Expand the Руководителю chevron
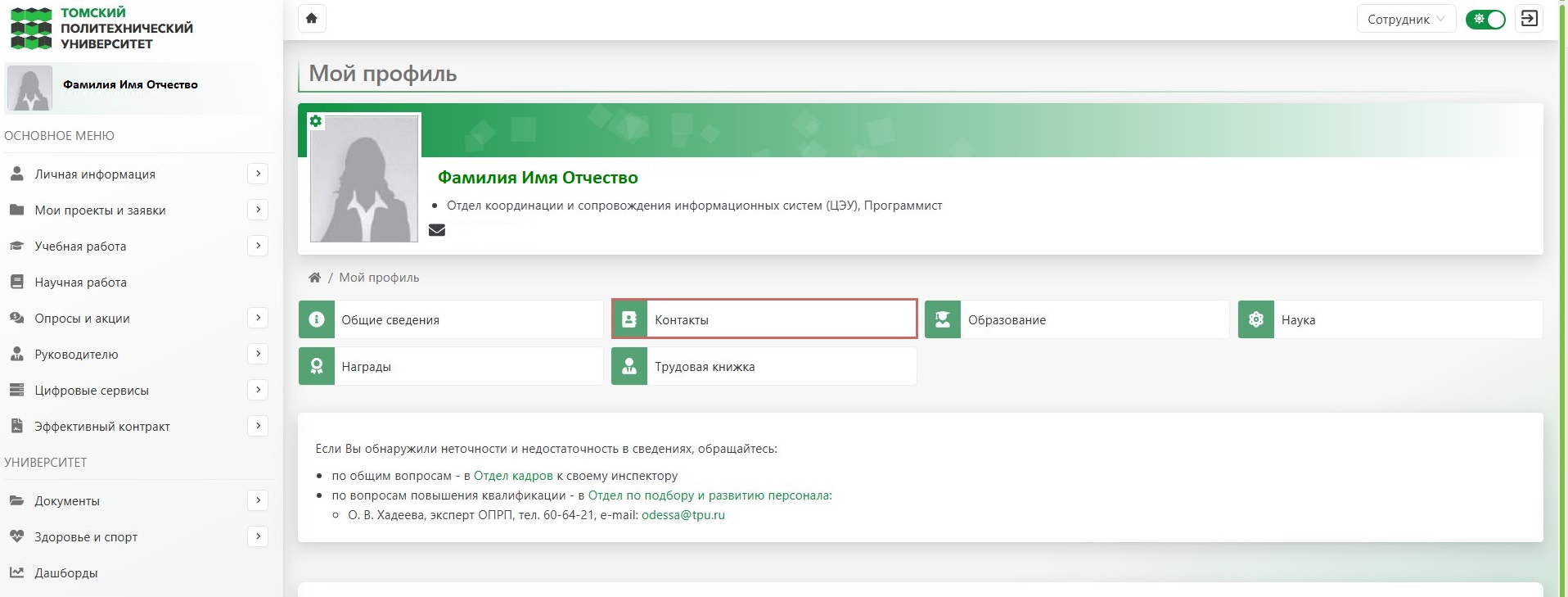1568x597 pixels. pyautogui.click(x=258, y=354)
